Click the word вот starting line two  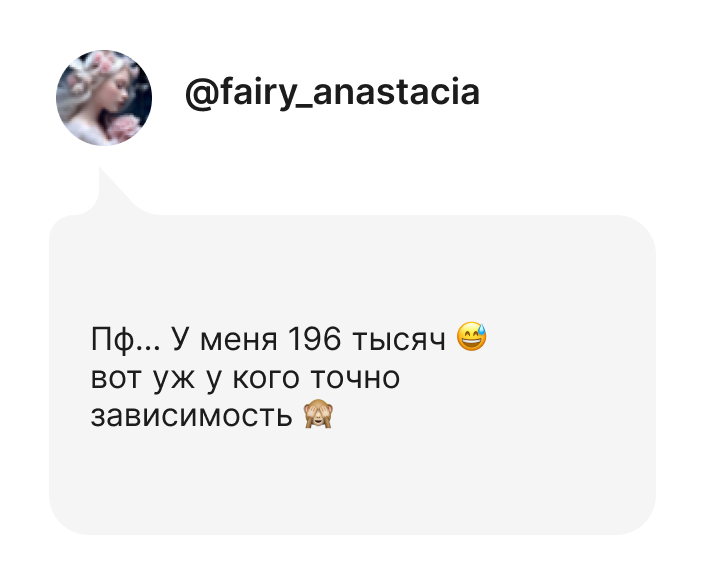(115, 378)
